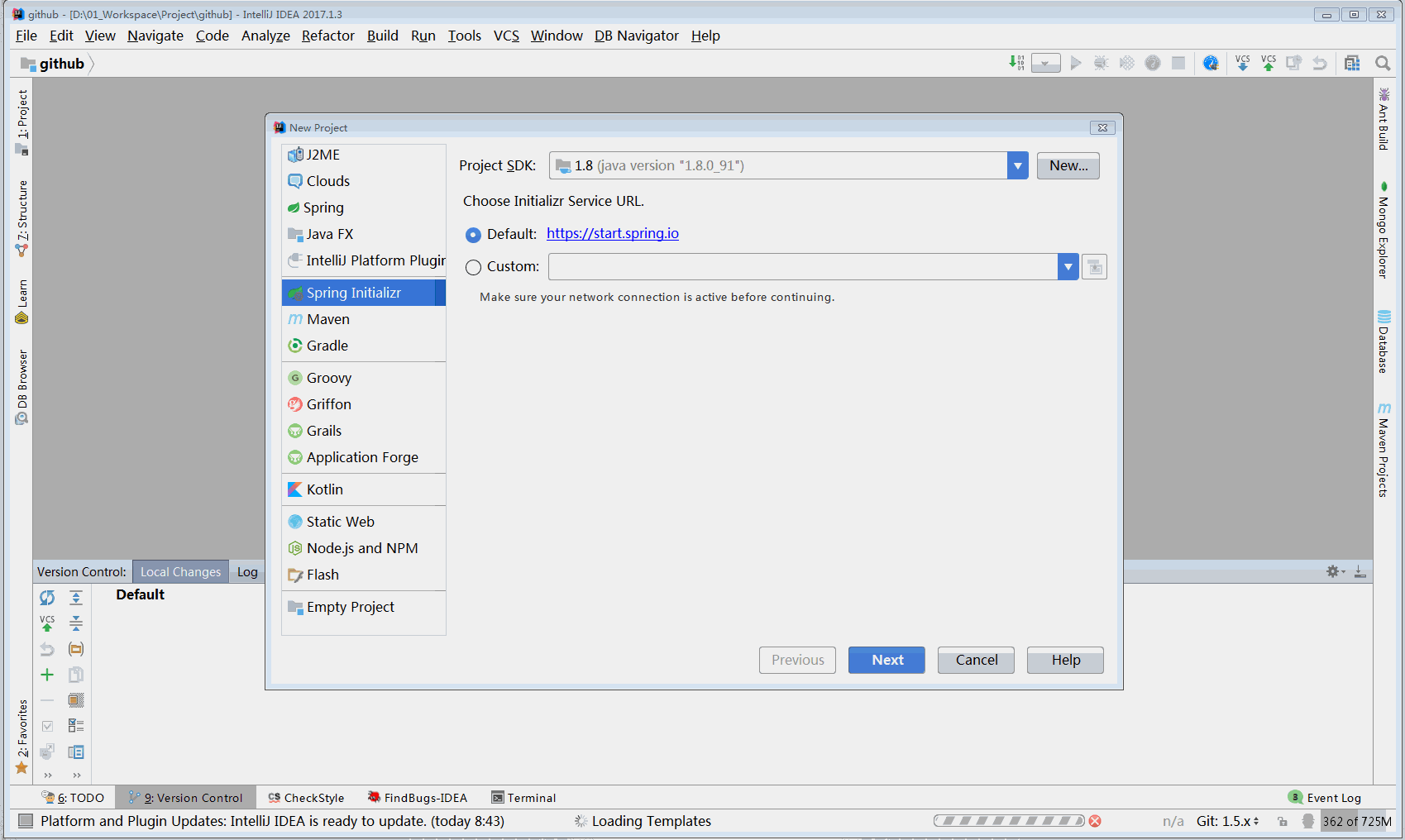Select Kotlin project type
This screenshot has width=1405, height=840.
[x=364, y=489]
